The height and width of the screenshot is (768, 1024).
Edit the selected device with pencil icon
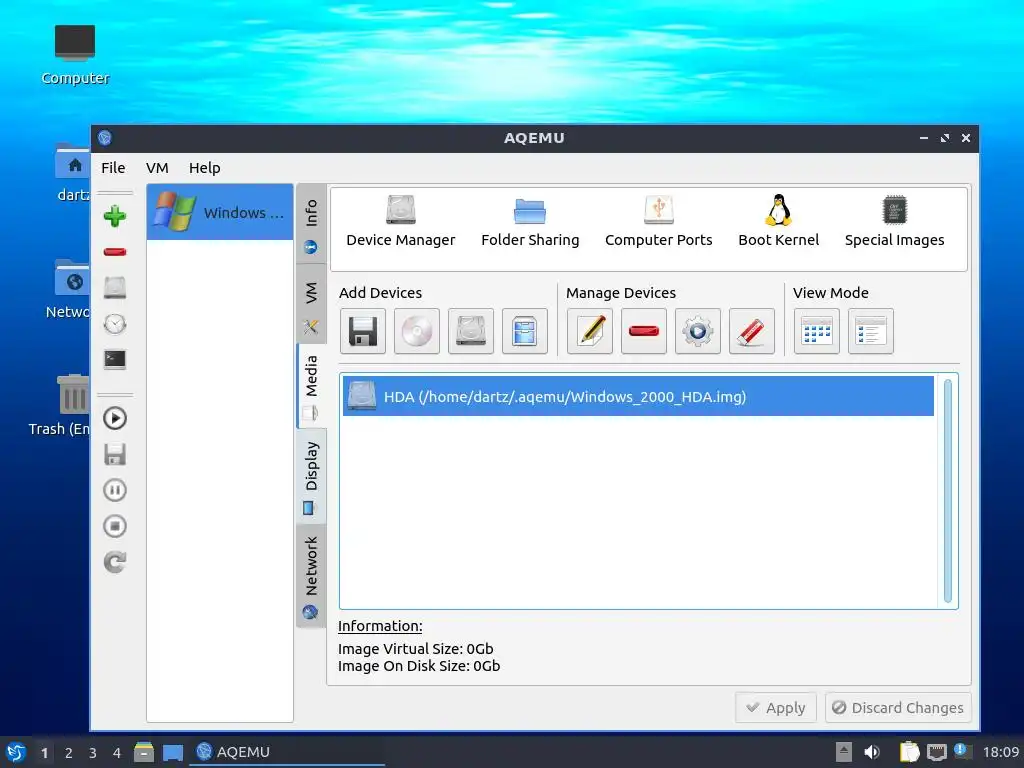[590, 331]
